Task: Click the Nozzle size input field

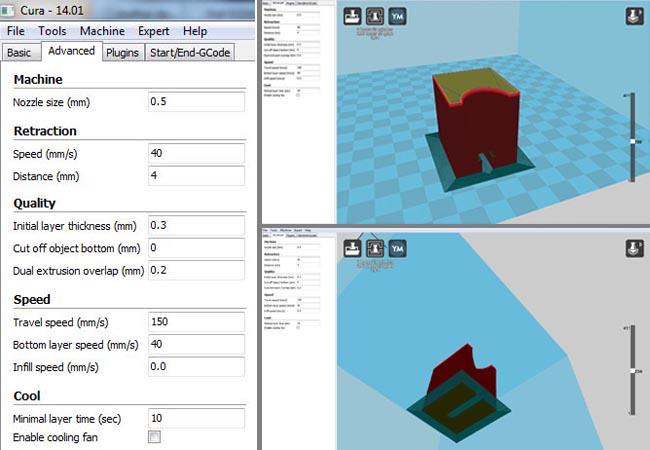Action: pos(196,102)
